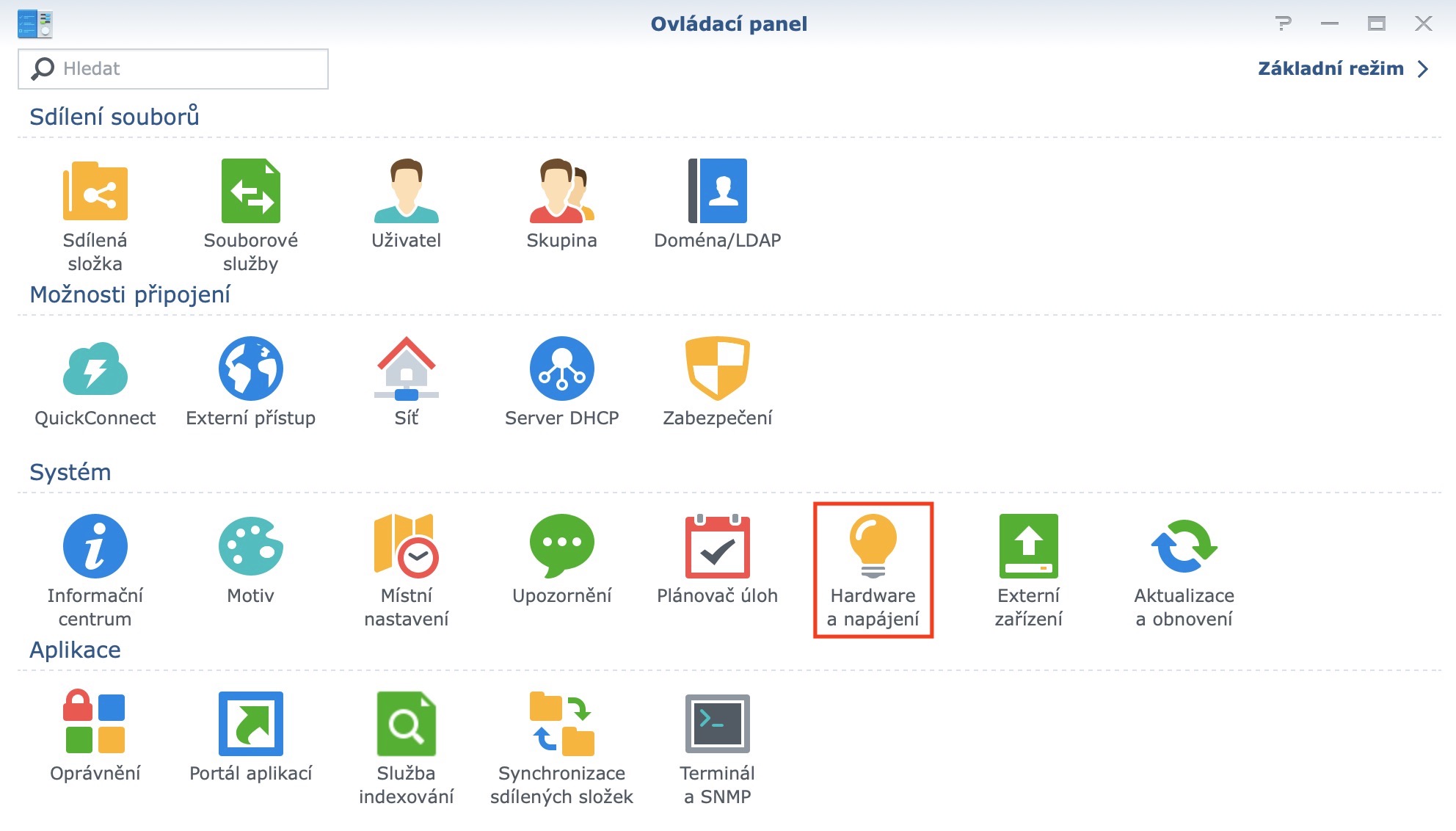Open Server DHCP configuration

coord(561,374)
